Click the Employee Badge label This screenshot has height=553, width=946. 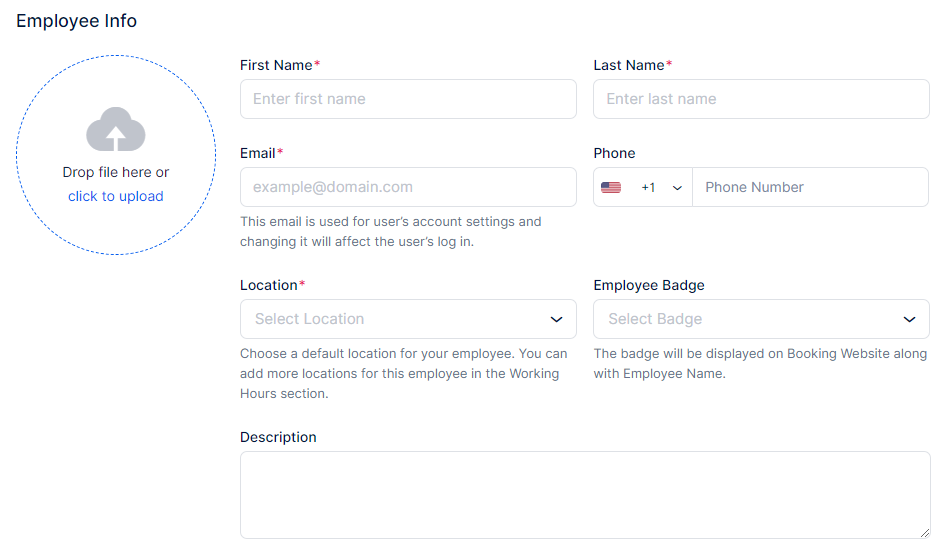pyautogui.click(x=649, y=285)
